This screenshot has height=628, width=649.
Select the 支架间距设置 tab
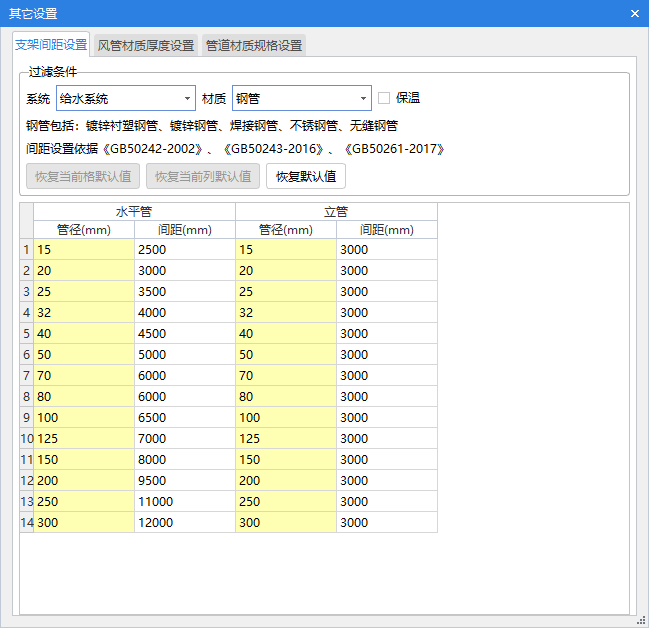[x=51, y=45]
